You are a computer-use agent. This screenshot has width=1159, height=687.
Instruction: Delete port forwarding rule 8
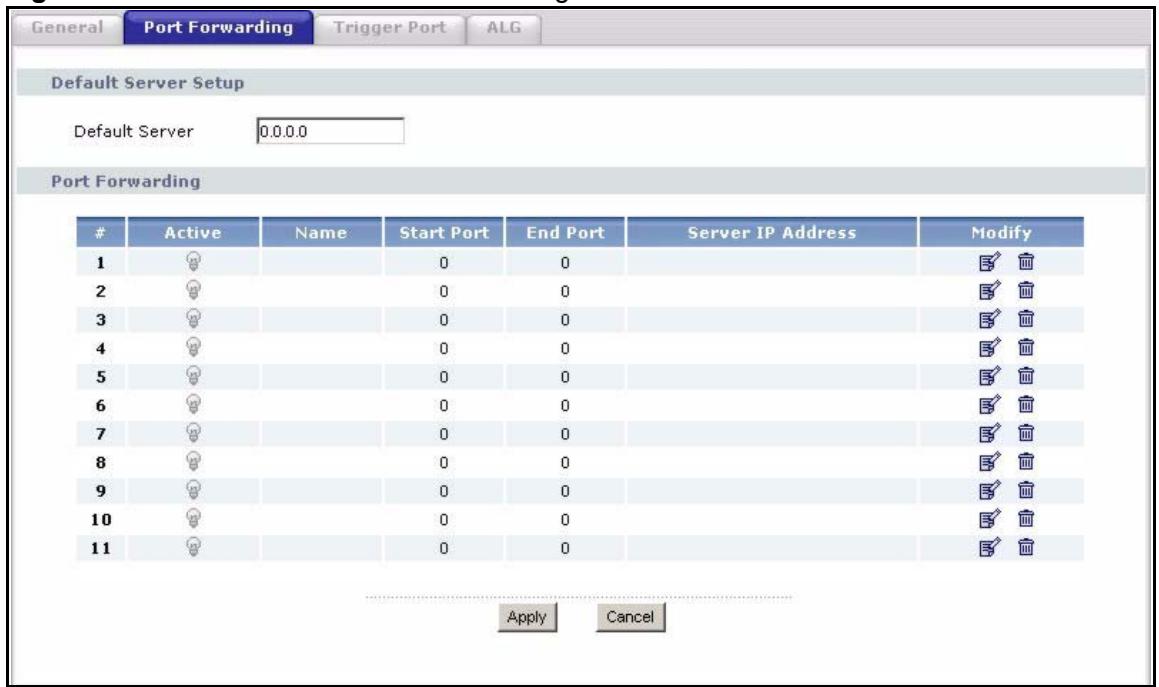tap(1026, 461)
